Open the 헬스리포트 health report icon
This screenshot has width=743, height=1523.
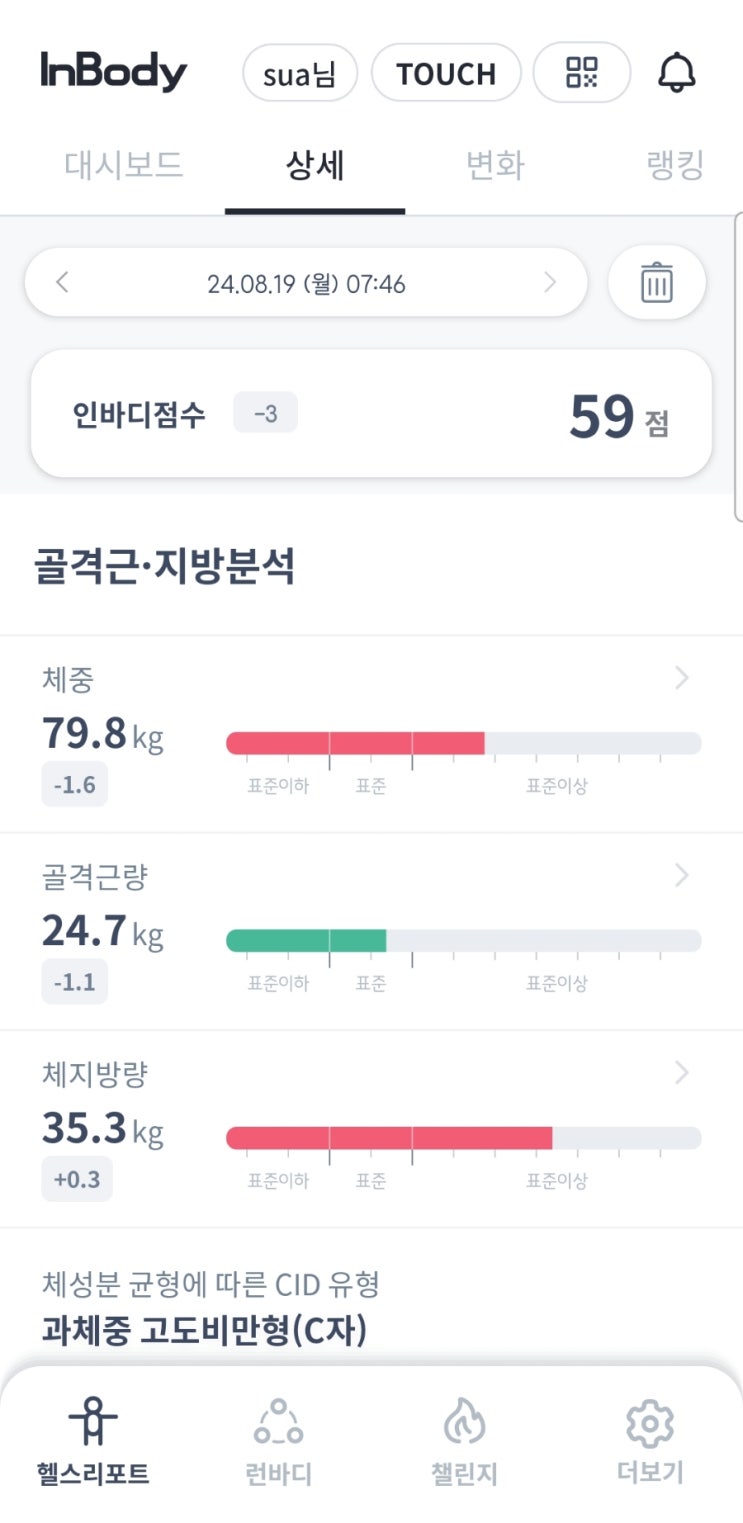[x=93, y=1420]
